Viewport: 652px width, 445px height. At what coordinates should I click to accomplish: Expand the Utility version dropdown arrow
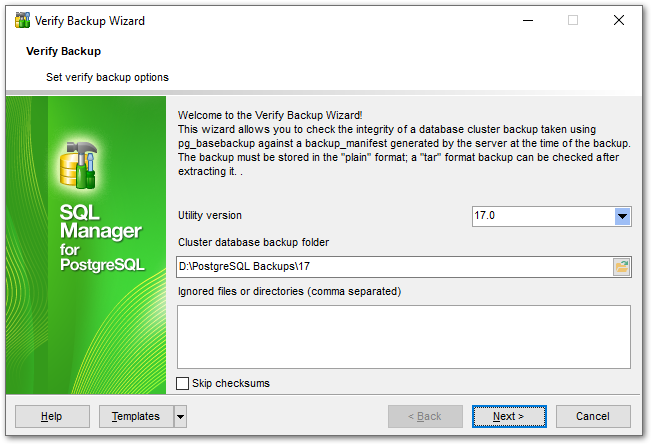tap(621, 216)
